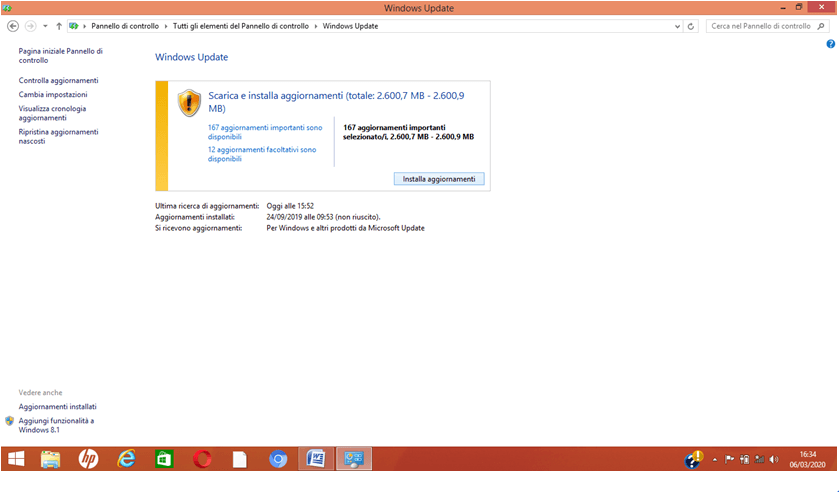Click the Forward navigation arrow
Image resolution: width=839 pixels, height=492 pixels.
coord(30,26)
